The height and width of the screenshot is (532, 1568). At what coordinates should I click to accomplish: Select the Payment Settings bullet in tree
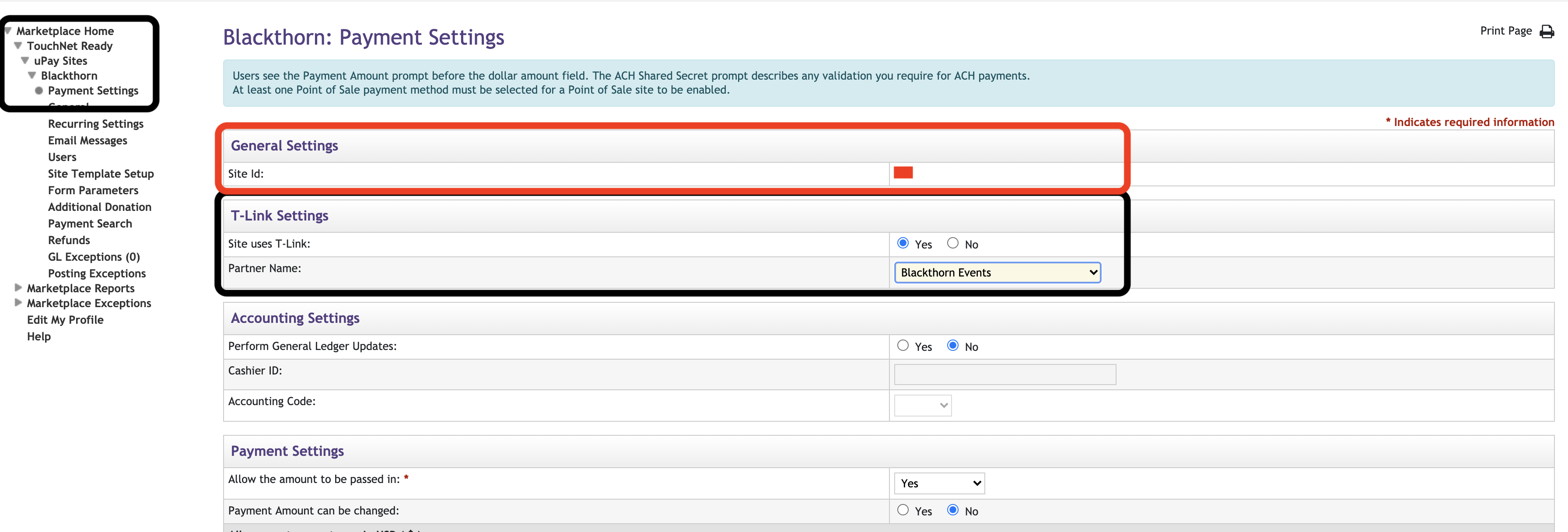(x=39, y=91)
